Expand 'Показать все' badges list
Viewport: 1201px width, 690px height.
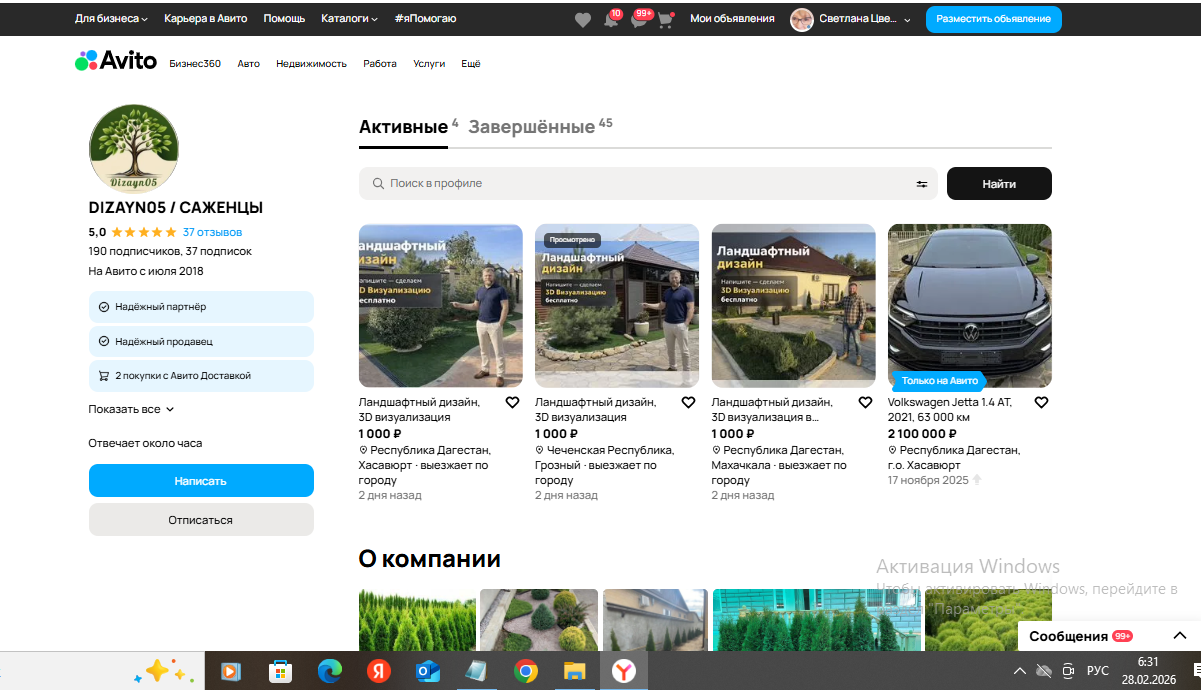[x=131, y=409]
